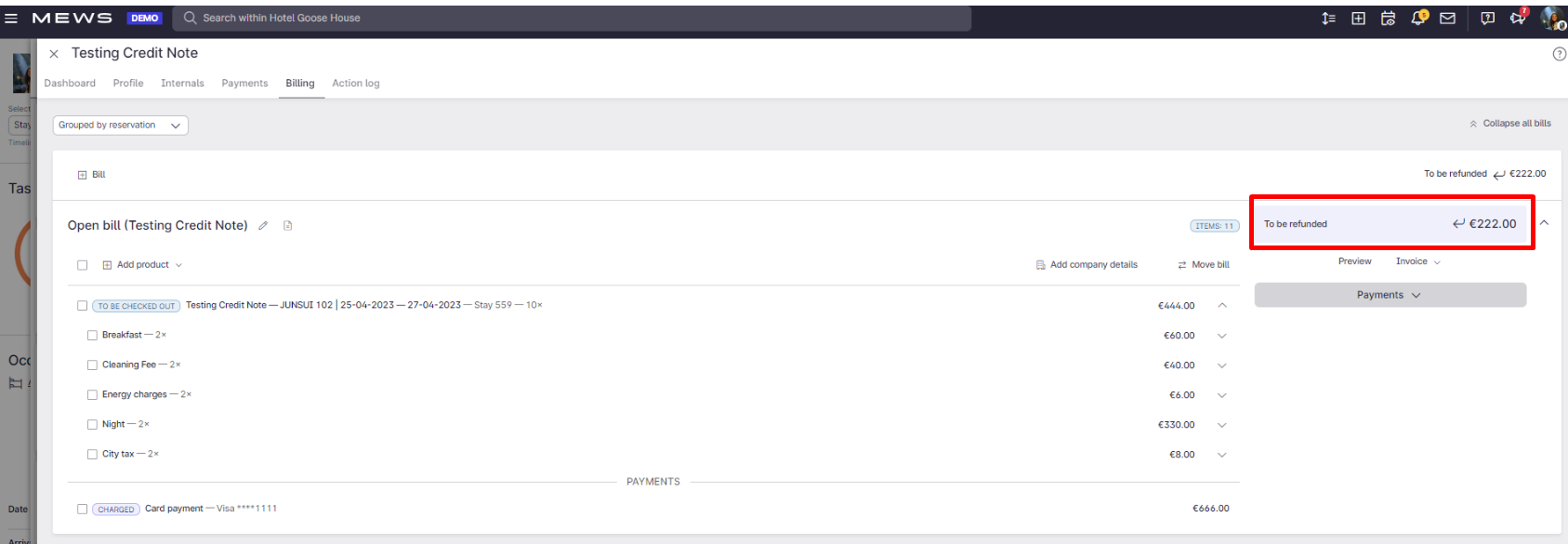Viewport: 1568px width, 544px height.
Task: Click the €666.00 card payment amount
Action: [1211, 509]
